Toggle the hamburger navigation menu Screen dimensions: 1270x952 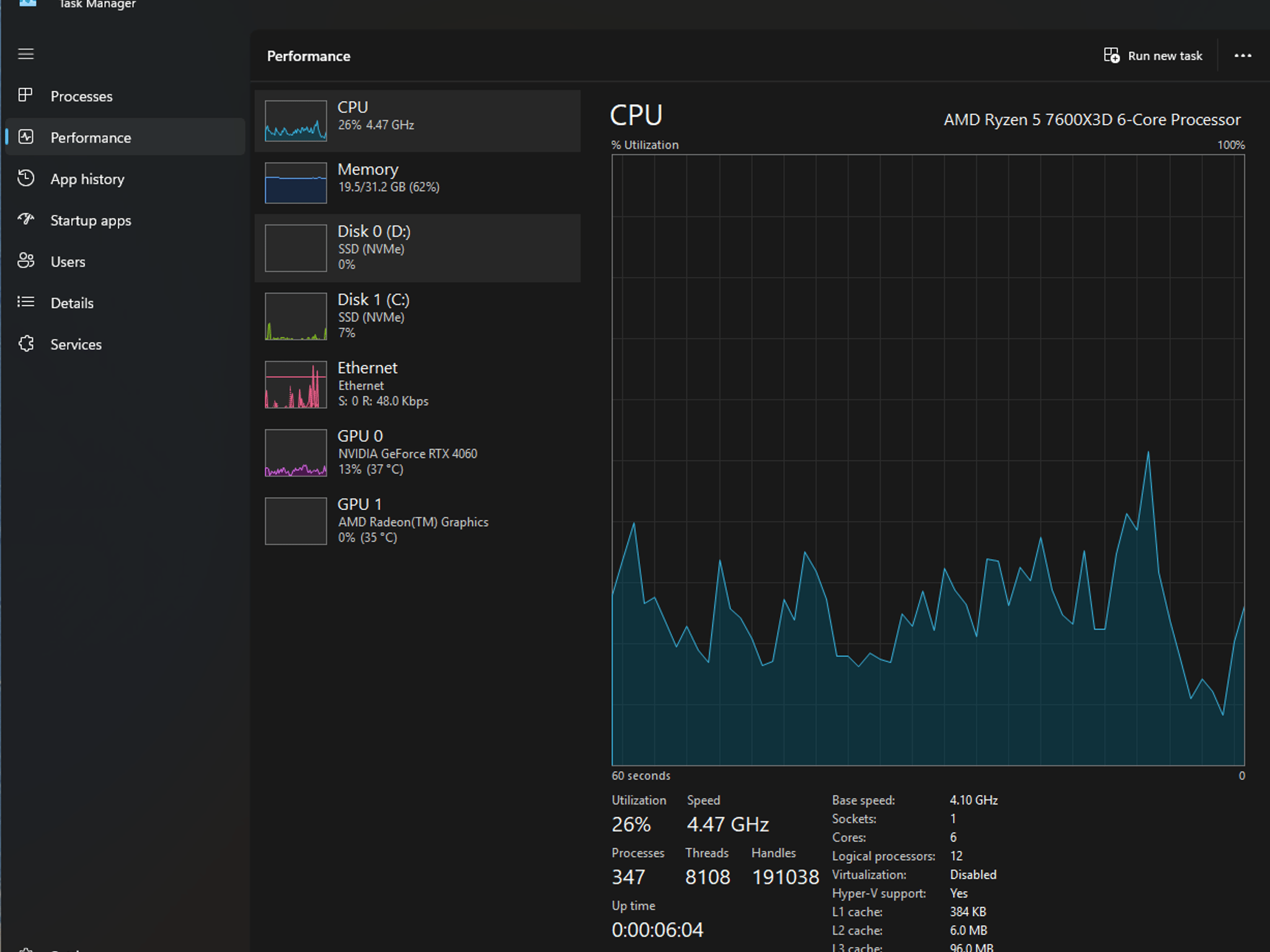(25, 54)
